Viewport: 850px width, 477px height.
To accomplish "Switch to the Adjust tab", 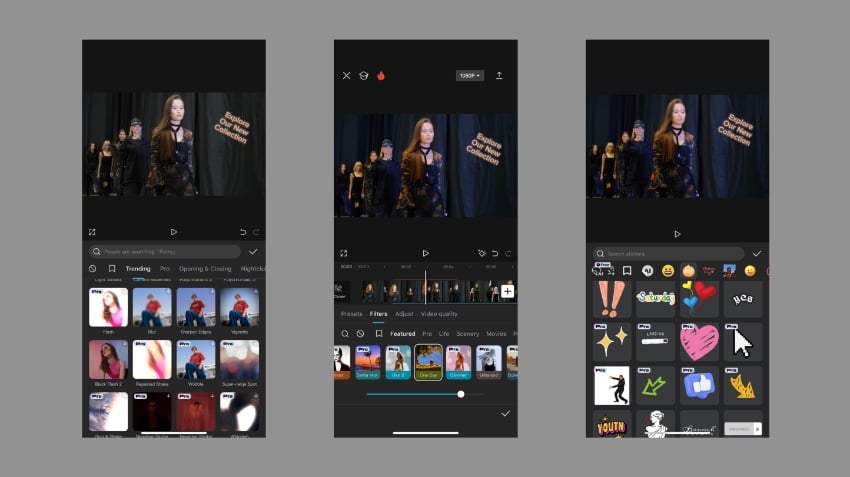I will coord(404,314).
